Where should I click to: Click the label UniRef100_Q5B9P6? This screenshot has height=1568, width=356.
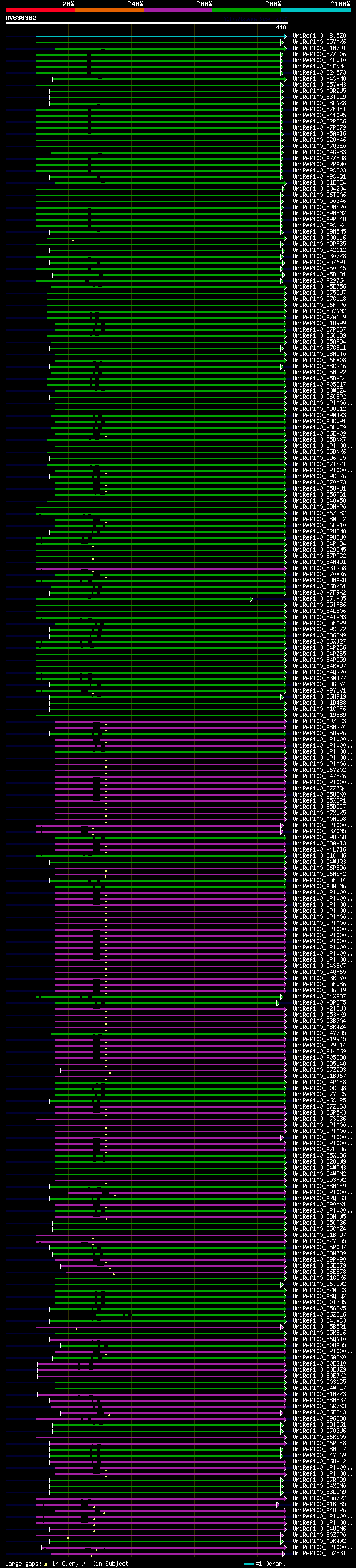coord(319,734)
